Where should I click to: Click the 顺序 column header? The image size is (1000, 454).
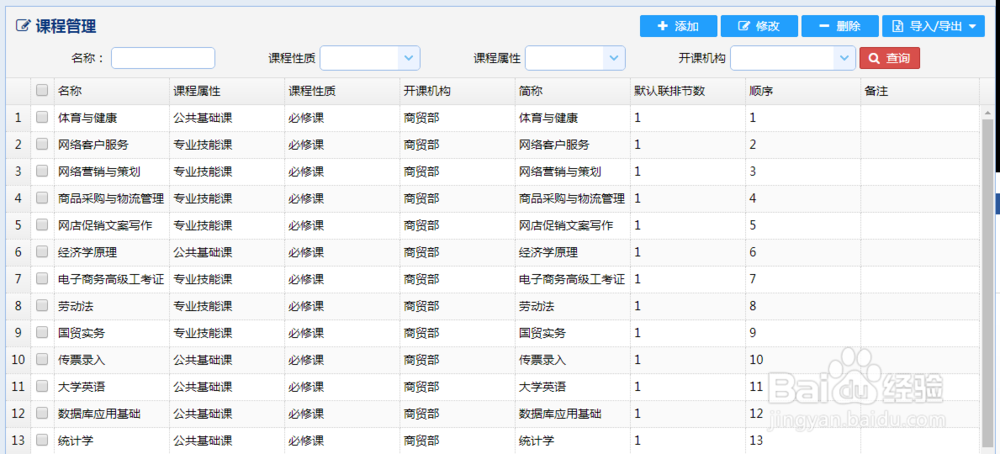(803, 91)
